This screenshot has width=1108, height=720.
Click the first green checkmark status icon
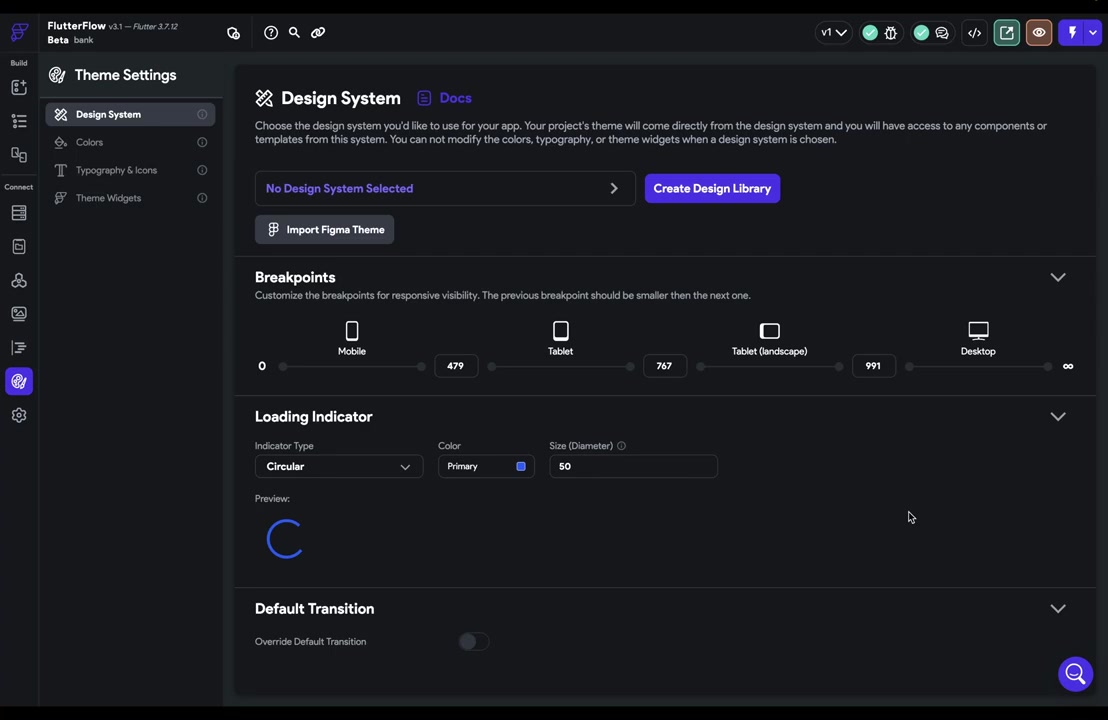pos(870,33)
